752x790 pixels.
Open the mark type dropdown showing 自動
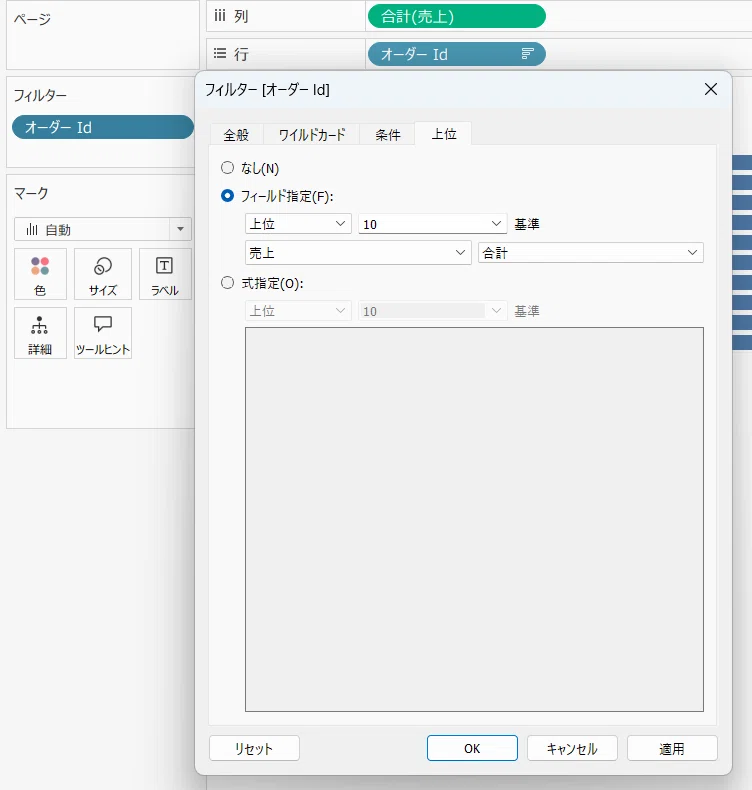point(103,230)
